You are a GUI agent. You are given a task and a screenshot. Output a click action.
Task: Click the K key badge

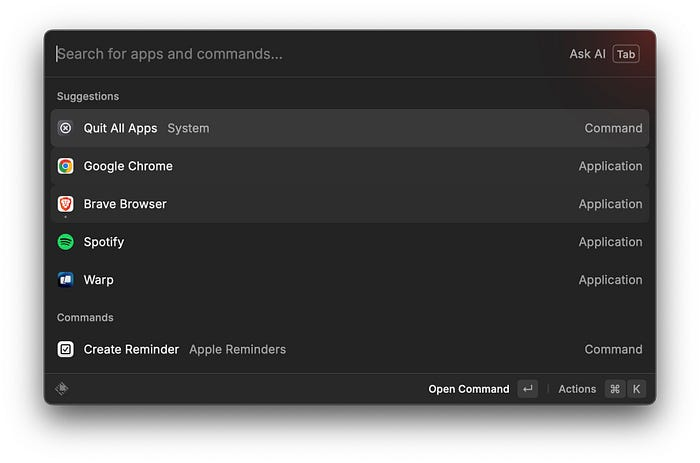(x=637, y=389)
